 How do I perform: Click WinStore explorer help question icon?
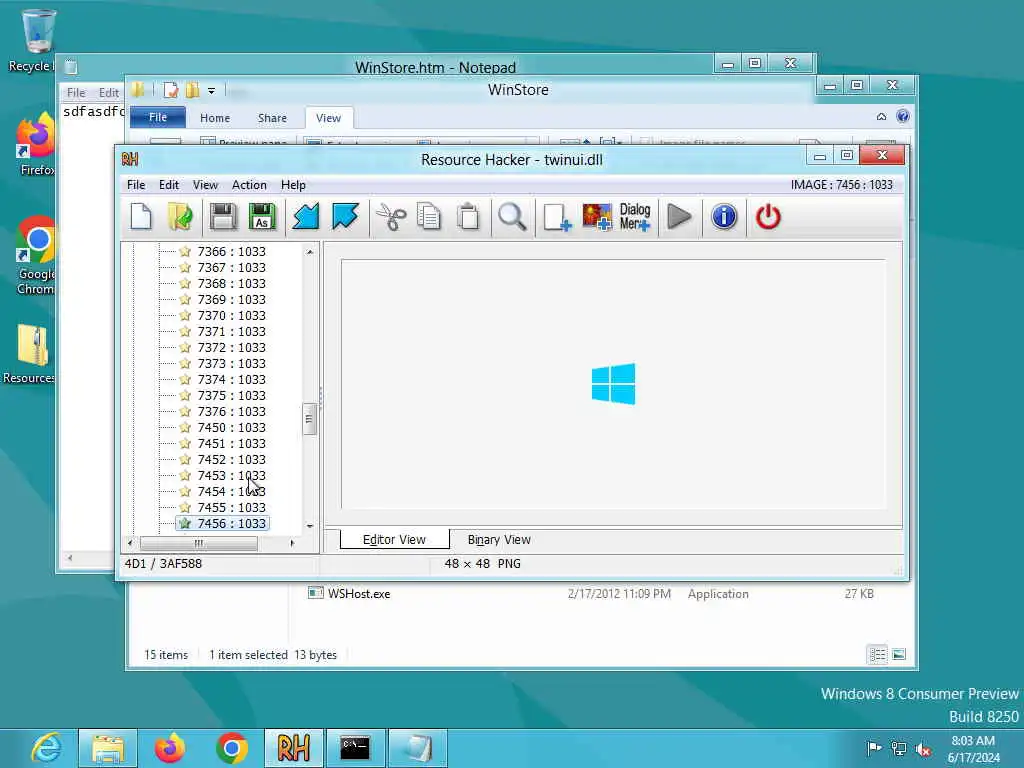coord(903,117)
